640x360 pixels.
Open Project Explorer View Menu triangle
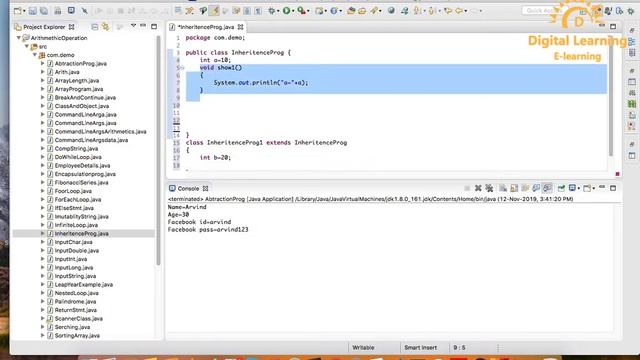133,26
